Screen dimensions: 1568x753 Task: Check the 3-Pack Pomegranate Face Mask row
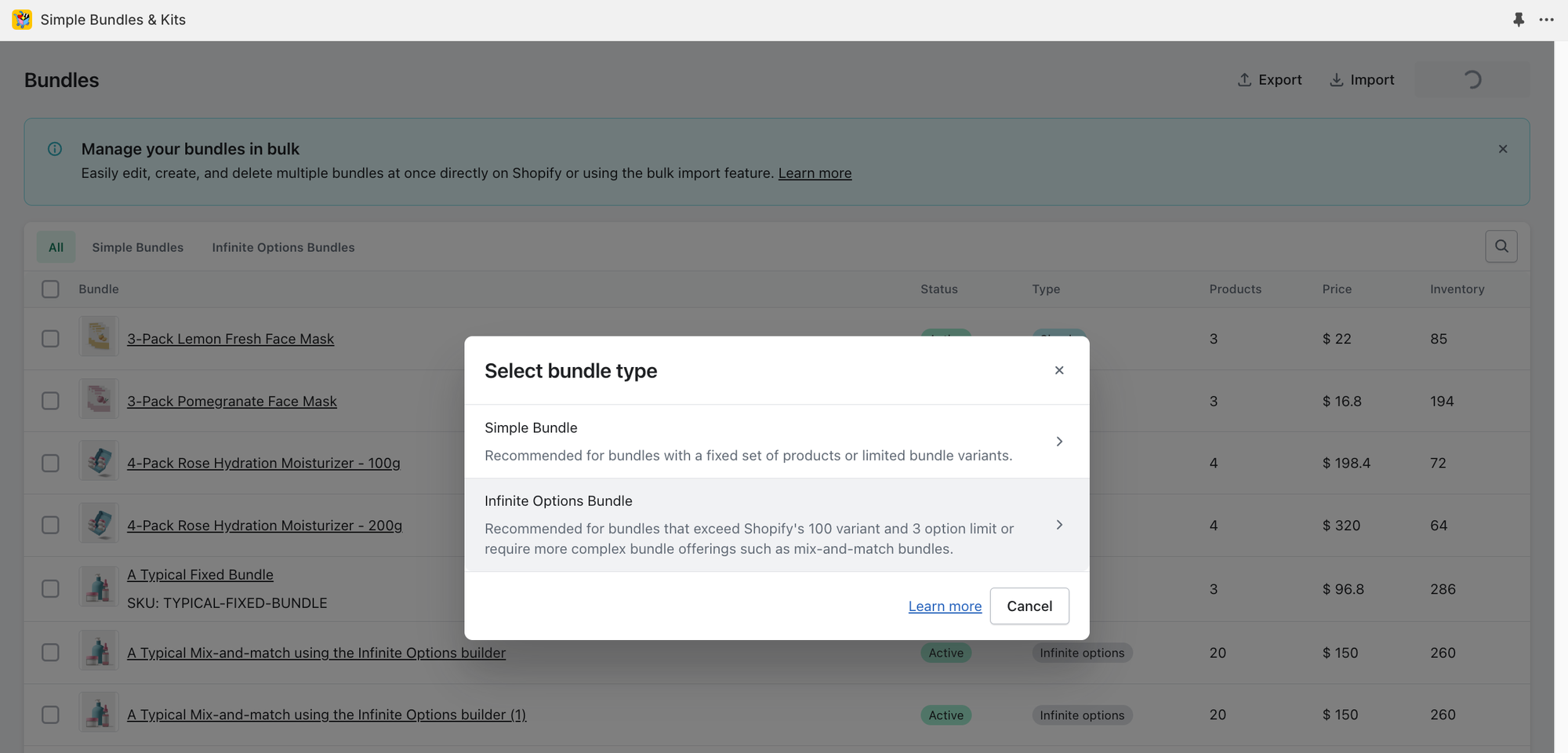tap(50, 401)
